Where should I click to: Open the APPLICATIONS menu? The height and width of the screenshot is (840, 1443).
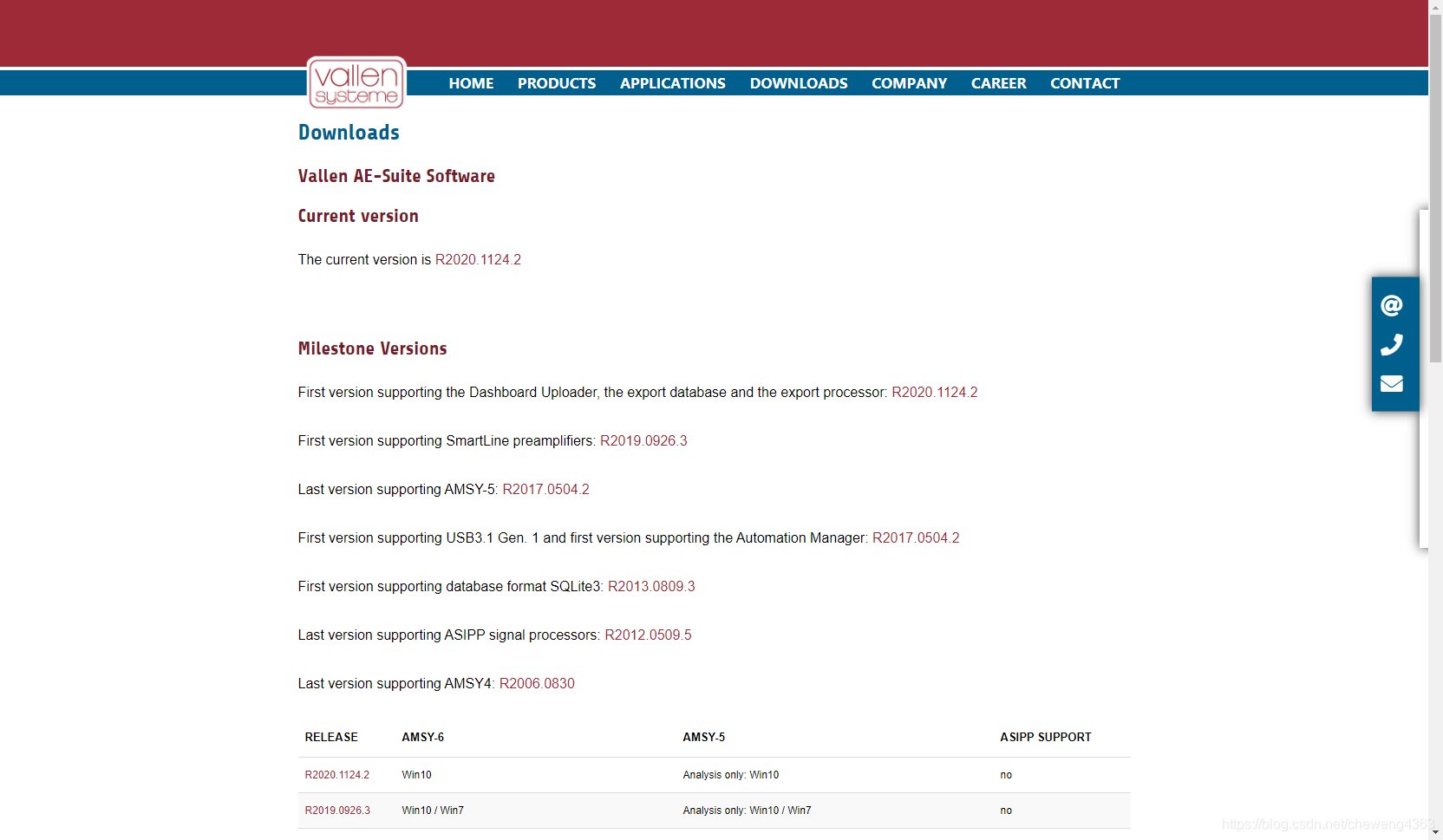point(673,83)
